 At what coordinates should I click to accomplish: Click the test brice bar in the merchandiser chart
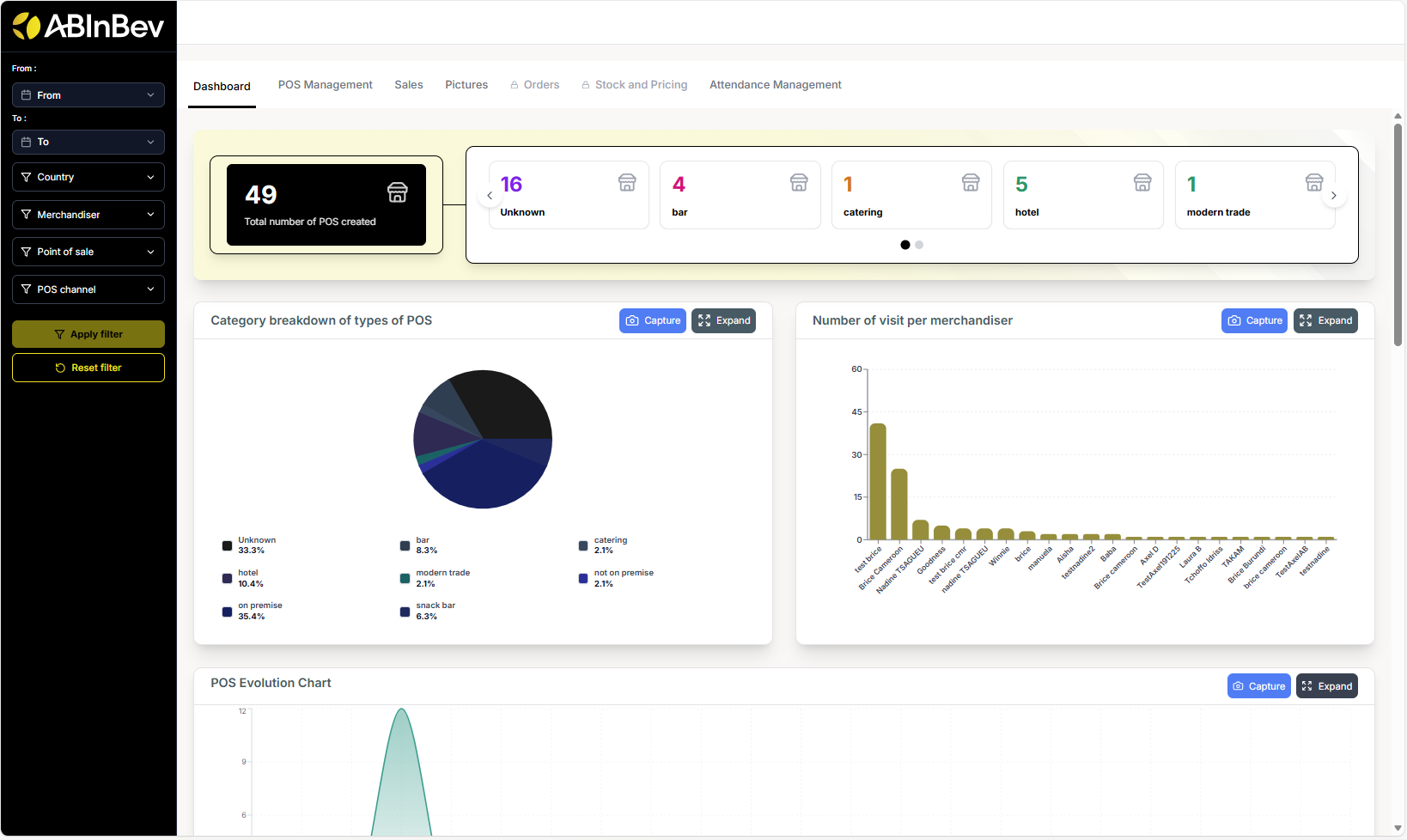point(878,474)
